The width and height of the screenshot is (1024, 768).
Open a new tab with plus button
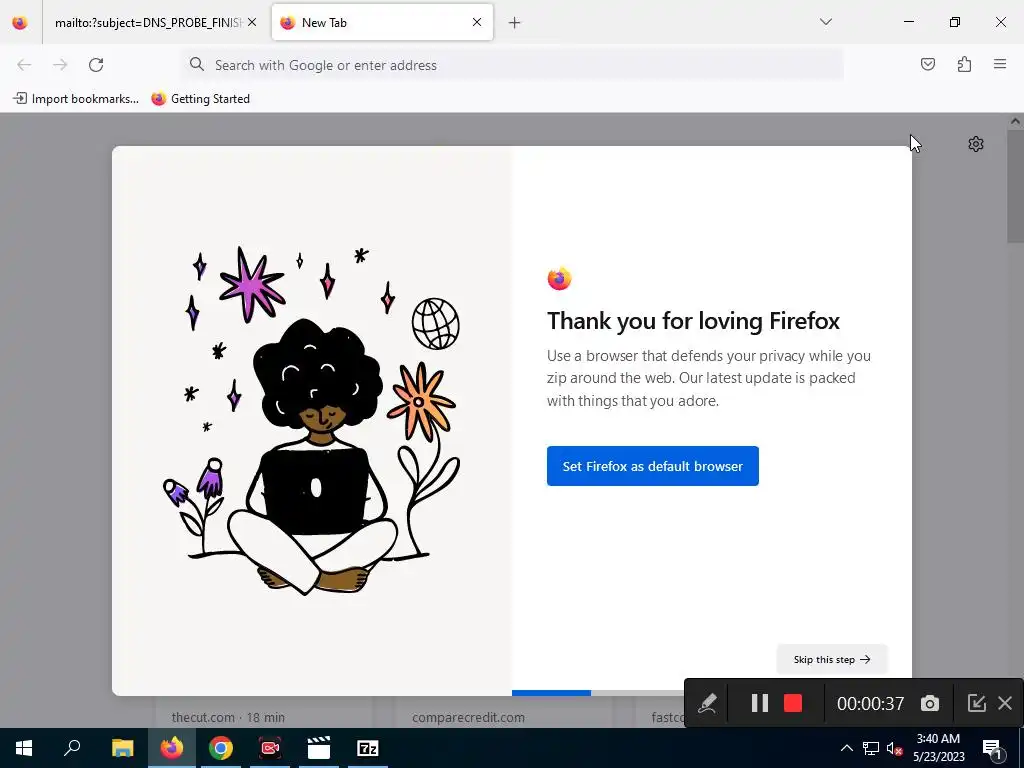coord(515,23)
